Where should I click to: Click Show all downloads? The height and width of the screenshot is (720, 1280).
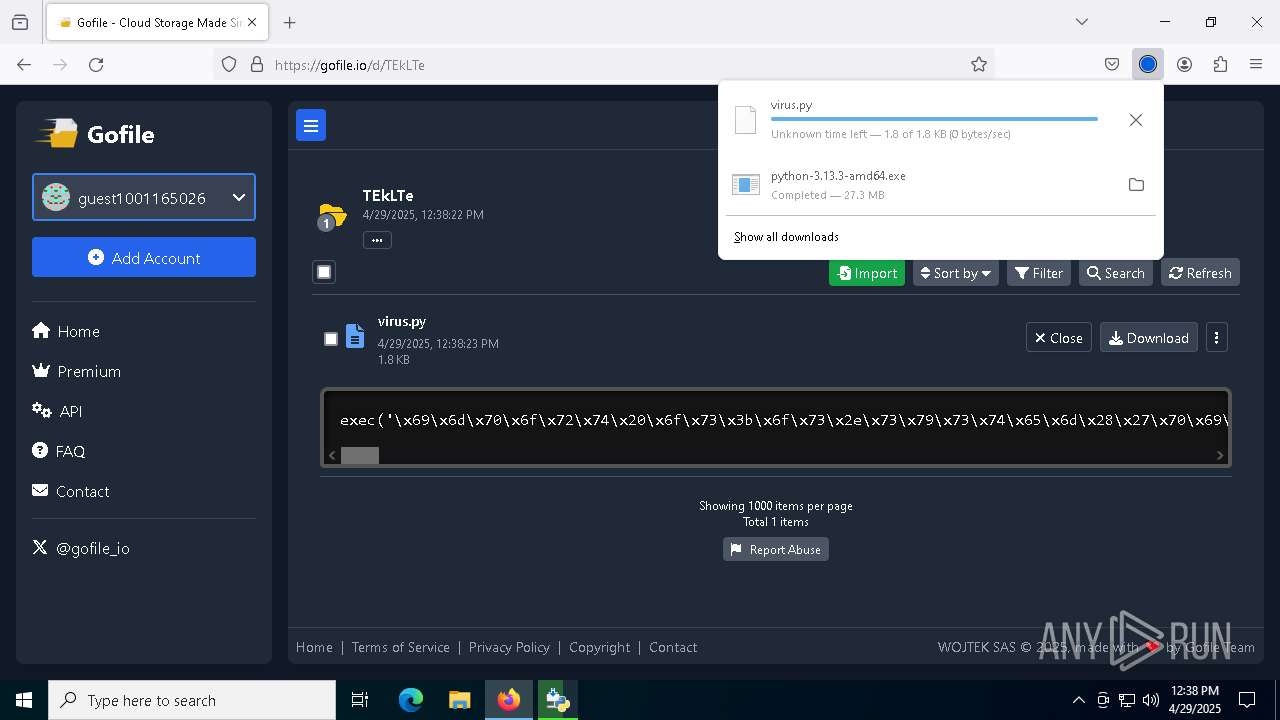pyautogui.click(x=786, y=237)
